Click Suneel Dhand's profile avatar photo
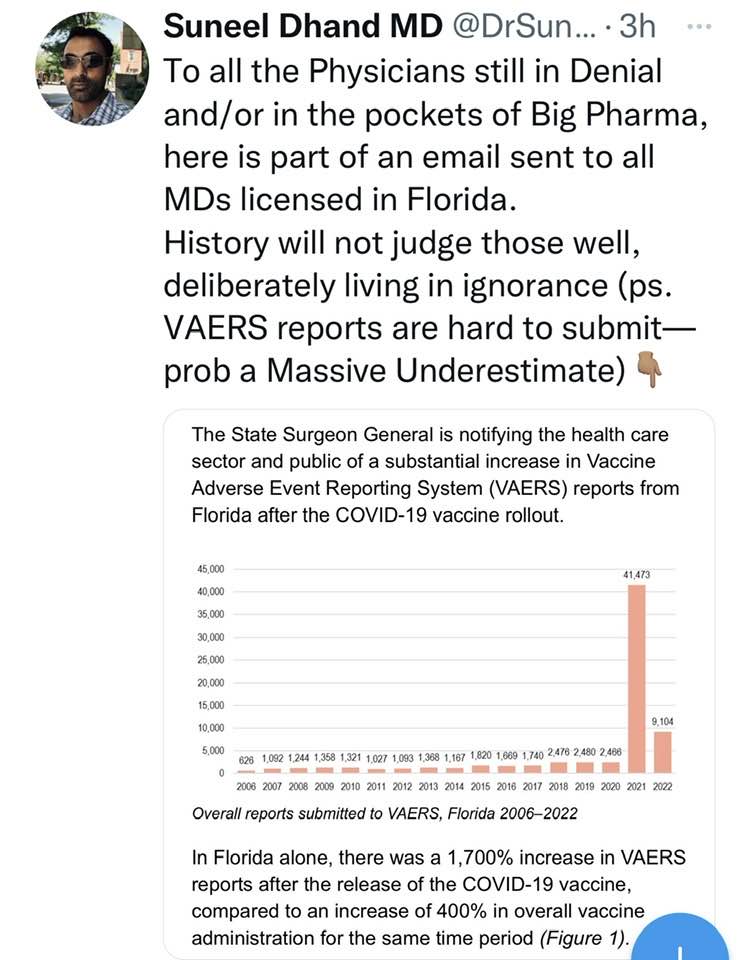The image size is (750, 960). point(92,69)
